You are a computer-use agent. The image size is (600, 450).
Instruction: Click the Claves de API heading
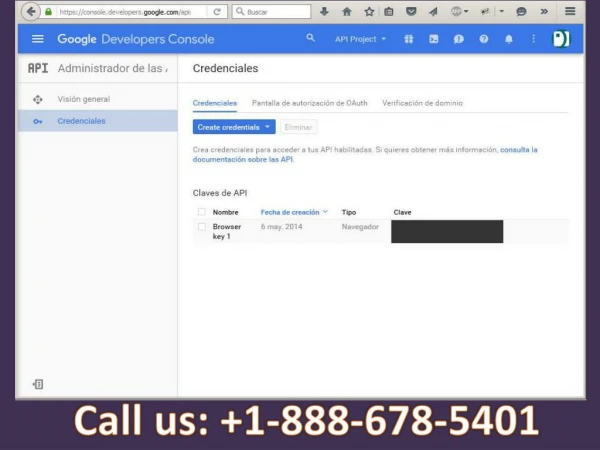click(x=220, y=193)
